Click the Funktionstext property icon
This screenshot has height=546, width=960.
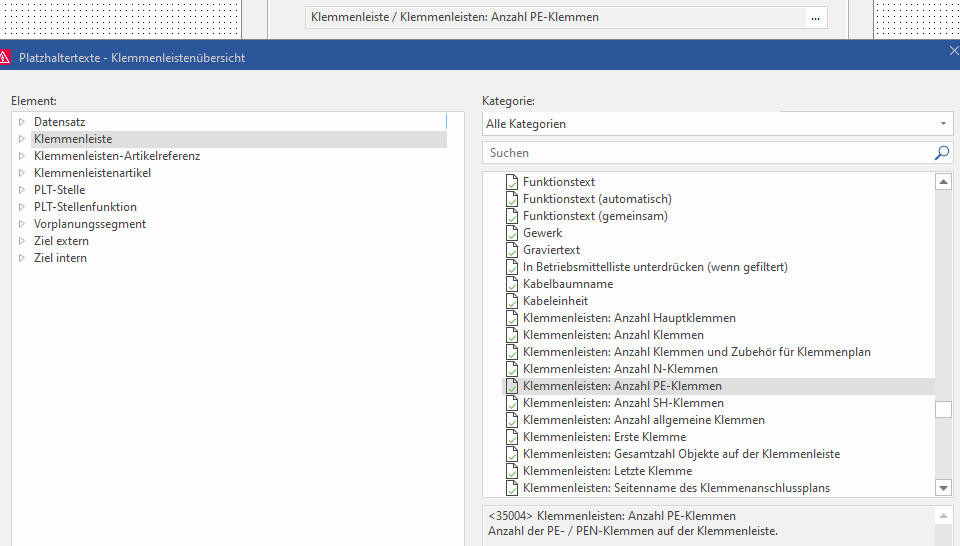tap(512, 182)
